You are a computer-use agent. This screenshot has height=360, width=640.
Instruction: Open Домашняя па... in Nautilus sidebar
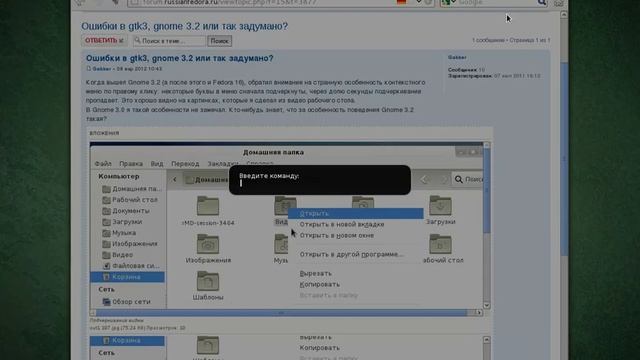point(132,189)
